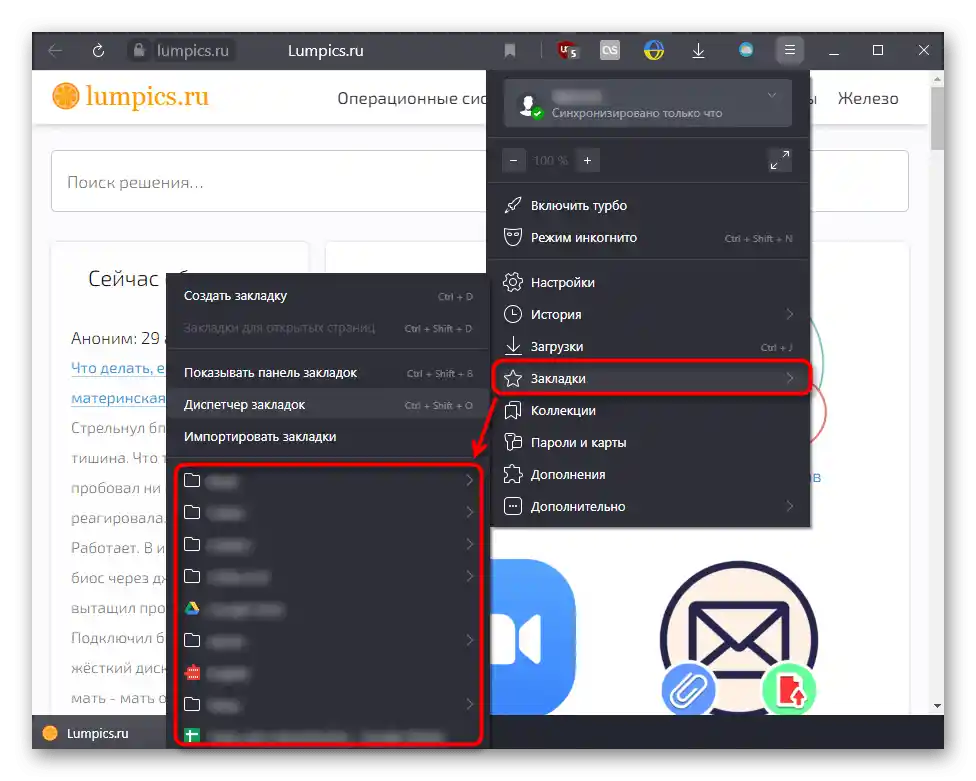Viewport: 976px width, 781px height.
Task: Expand the История submenu arrow
Action: pyautogui.click(x=789, y=314)
